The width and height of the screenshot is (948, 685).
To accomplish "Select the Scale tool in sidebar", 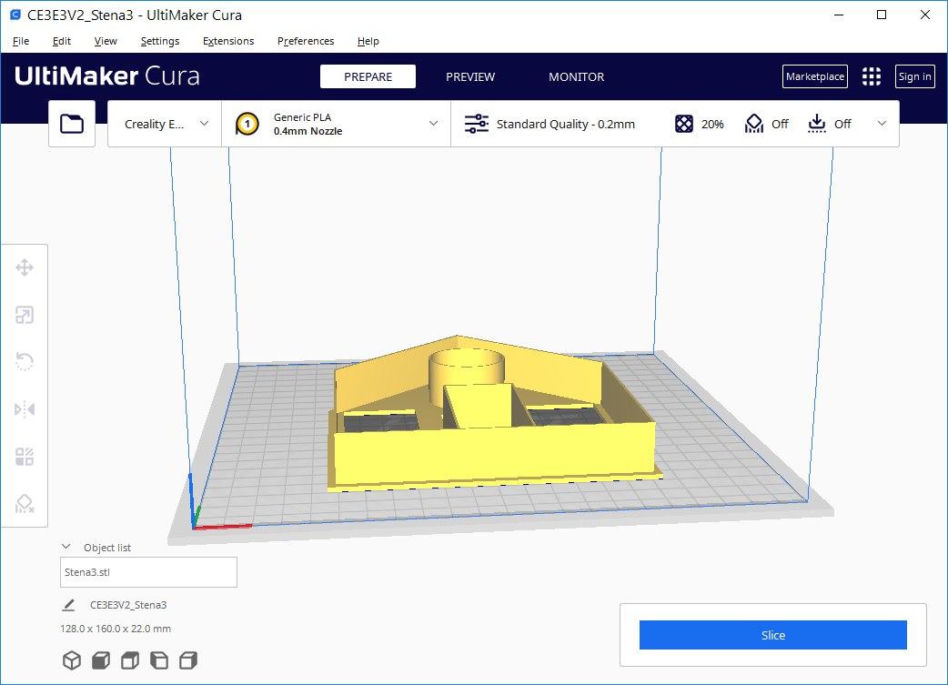I will [24, 315].
